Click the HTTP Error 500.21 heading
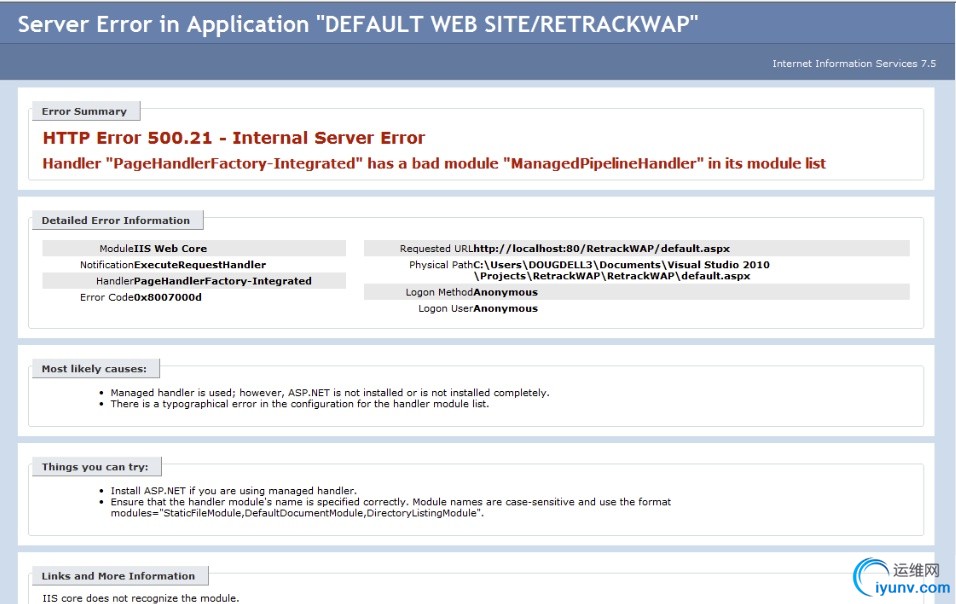 tap(234, 138)
